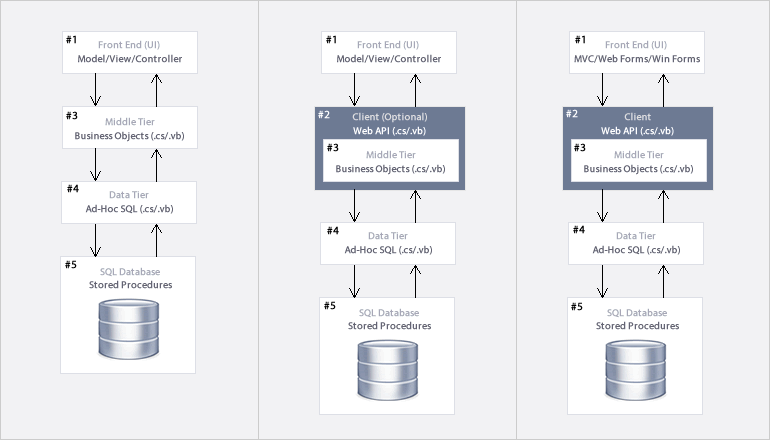Click Front End Model/View/Controller box in left diagram
Viewport: 770px width, 440px height.
click(130, 52)
